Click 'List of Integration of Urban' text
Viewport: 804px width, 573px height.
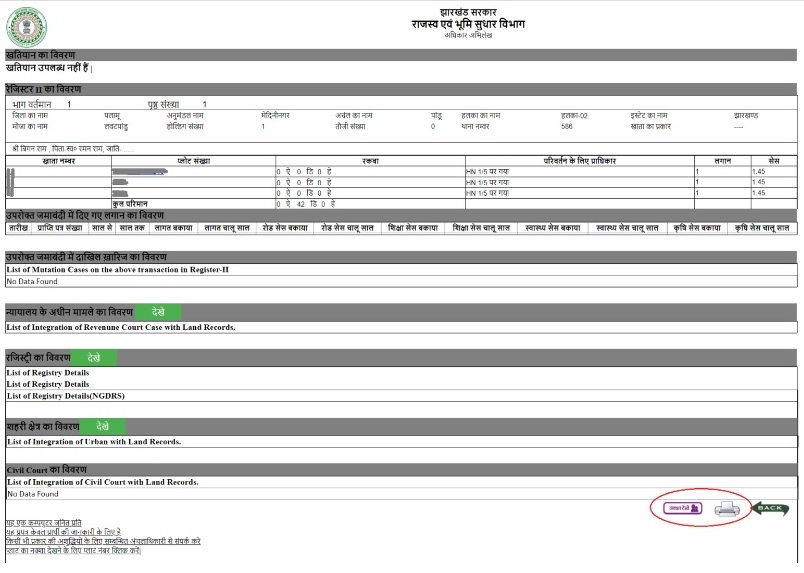(94, 442)
